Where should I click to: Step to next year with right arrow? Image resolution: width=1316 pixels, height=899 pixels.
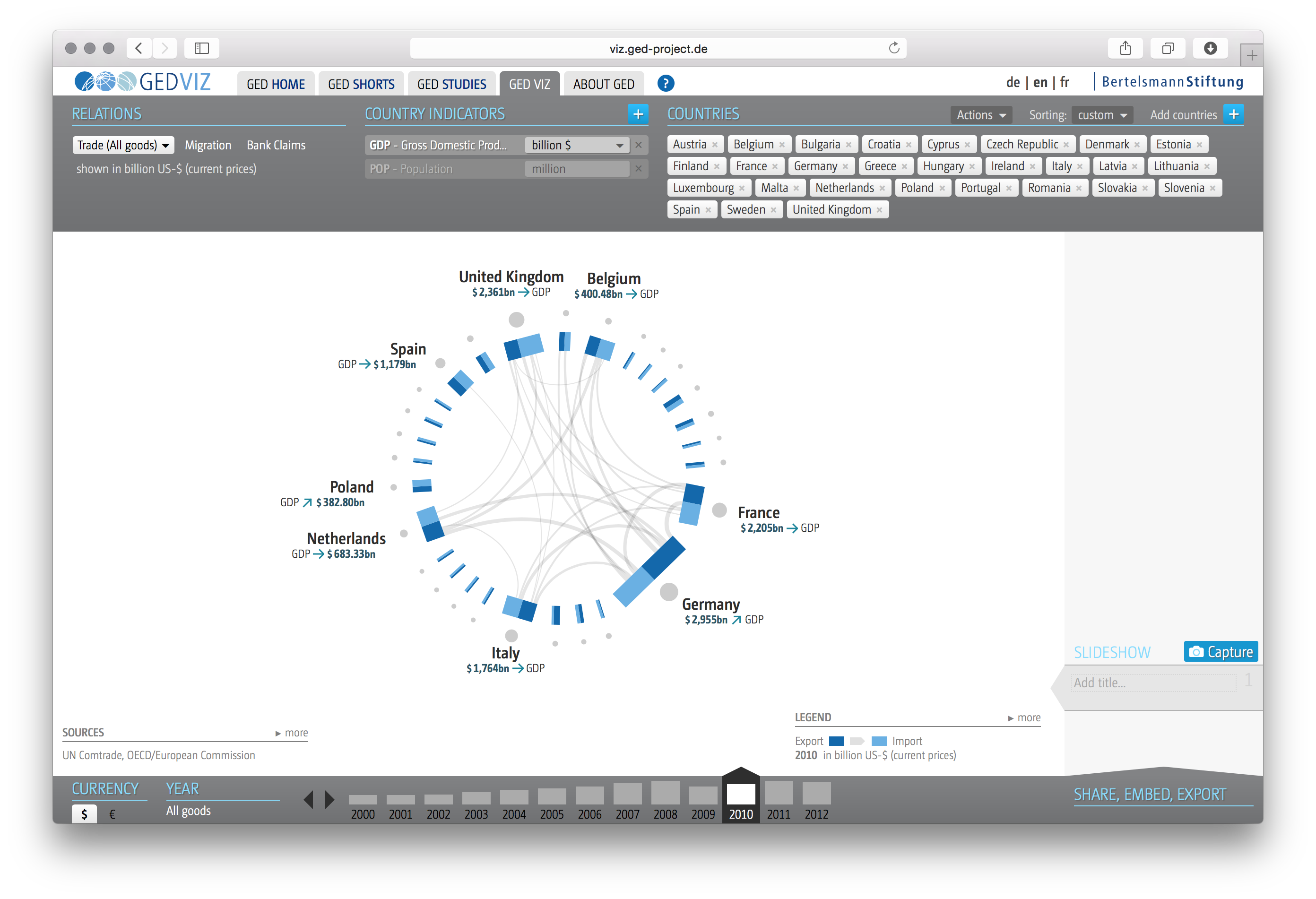click(x=329, y=799)
